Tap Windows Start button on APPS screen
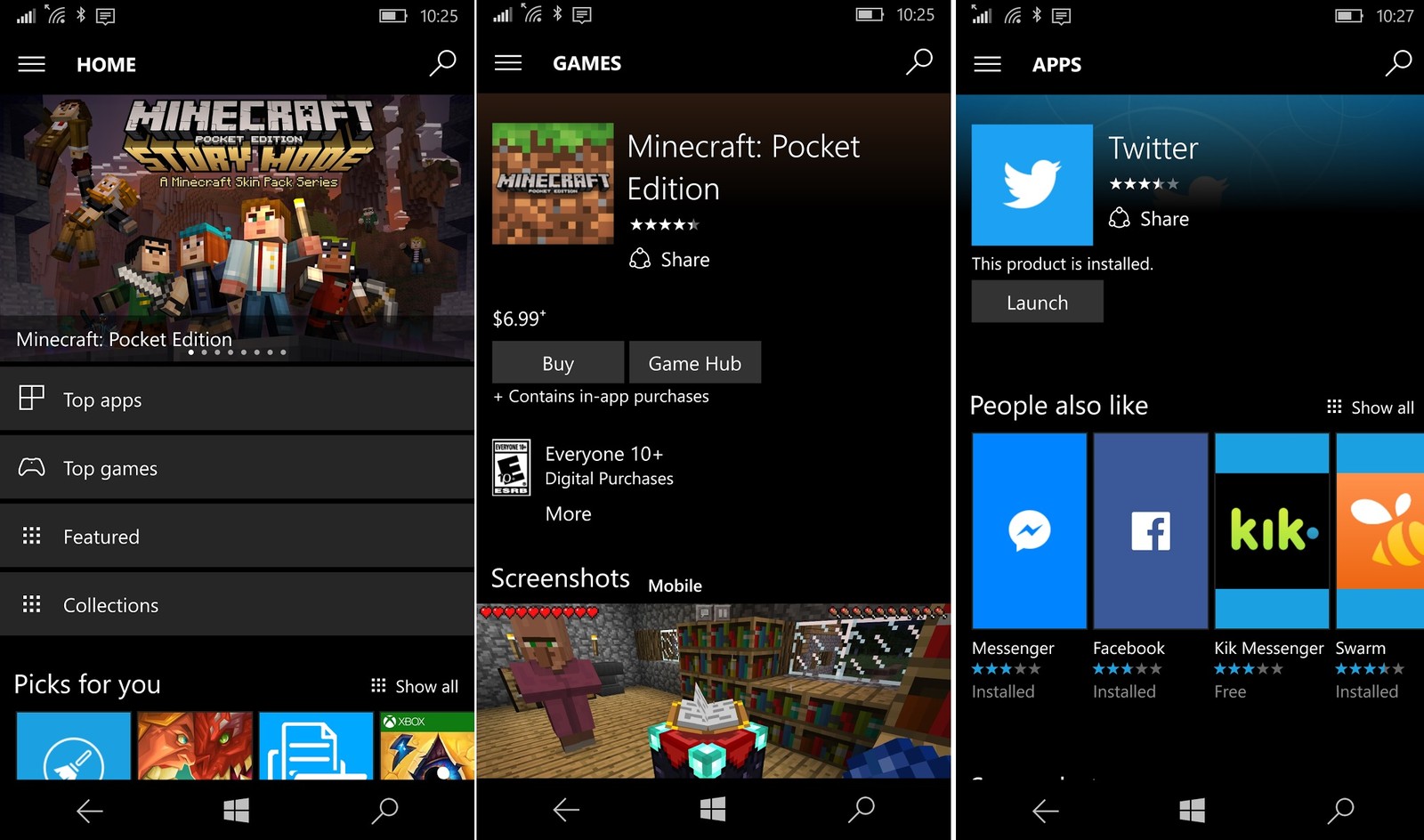Screen dimensions: 1424x840 click(x=1192, y=810)
